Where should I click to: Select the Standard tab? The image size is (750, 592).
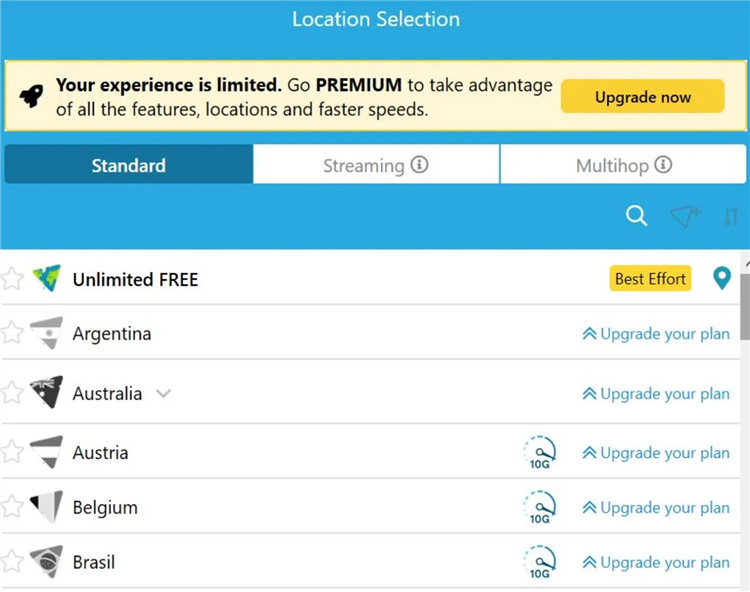coord(129,164)
